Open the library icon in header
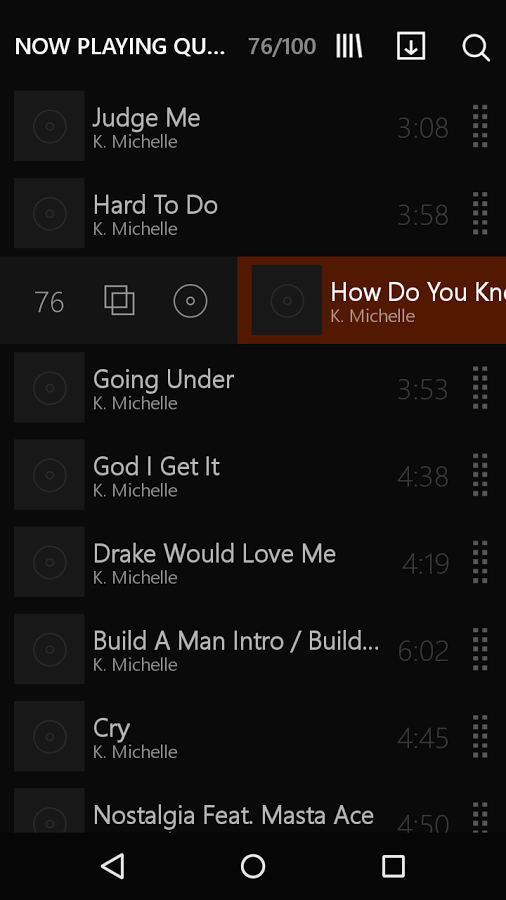 pos(349,46)
